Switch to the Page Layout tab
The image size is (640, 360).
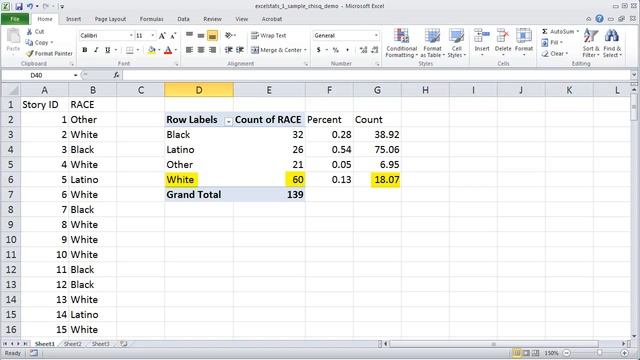click(110, 19)
